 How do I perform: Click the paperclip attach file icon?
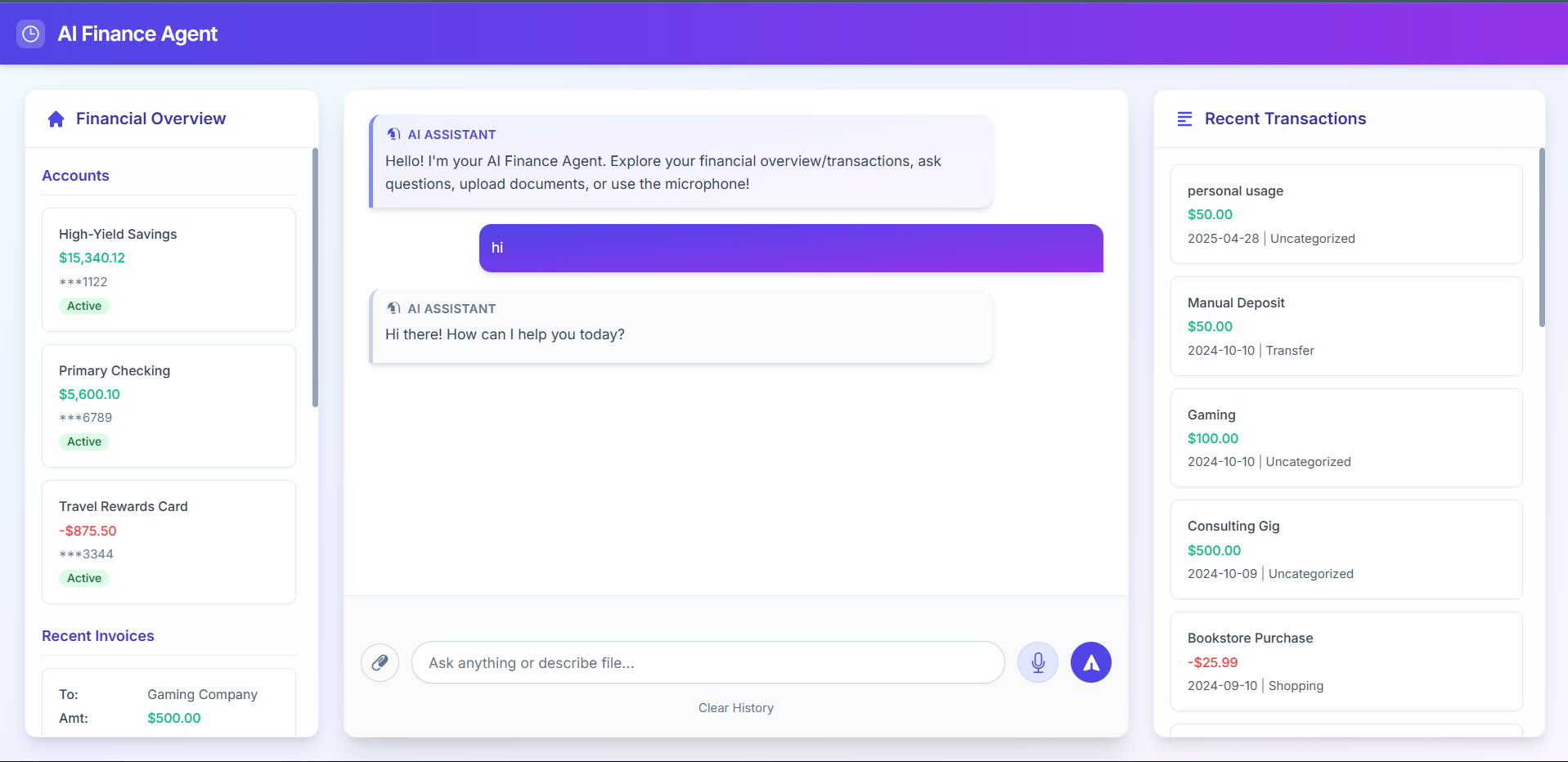[x=380, y=662]
